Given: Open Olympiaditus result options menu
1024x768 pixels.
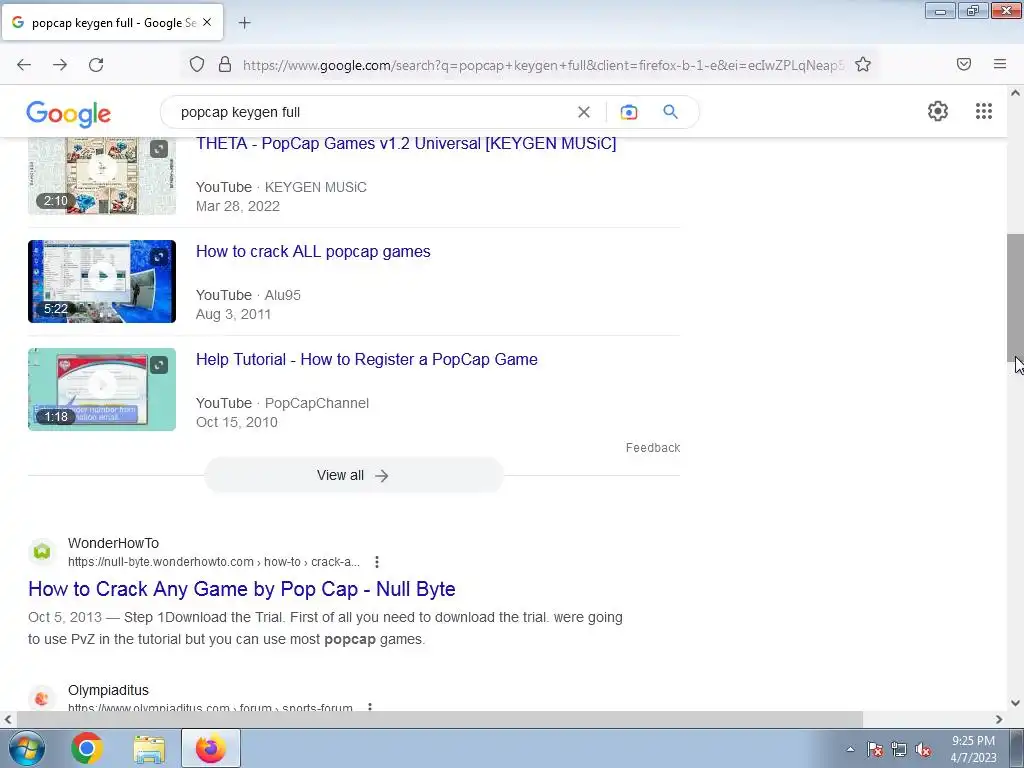Looking at the screenshot, I should pos(370,707).
